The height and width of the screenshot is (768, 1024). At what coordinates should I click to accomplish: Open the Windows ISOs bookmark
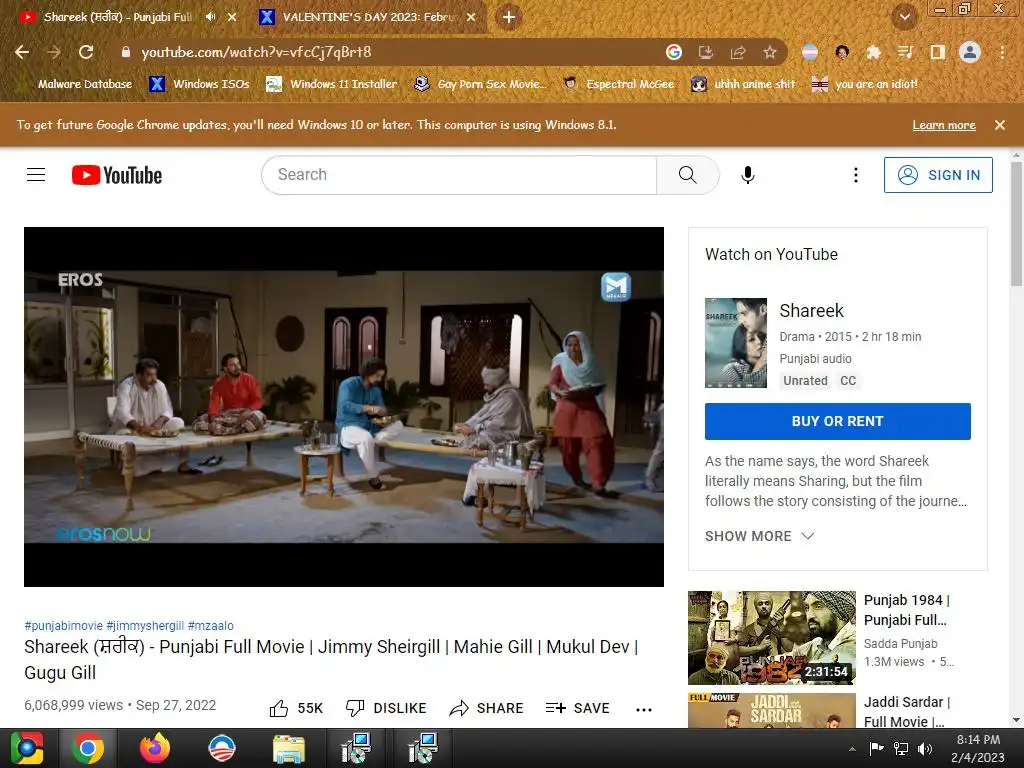point(199,84)
